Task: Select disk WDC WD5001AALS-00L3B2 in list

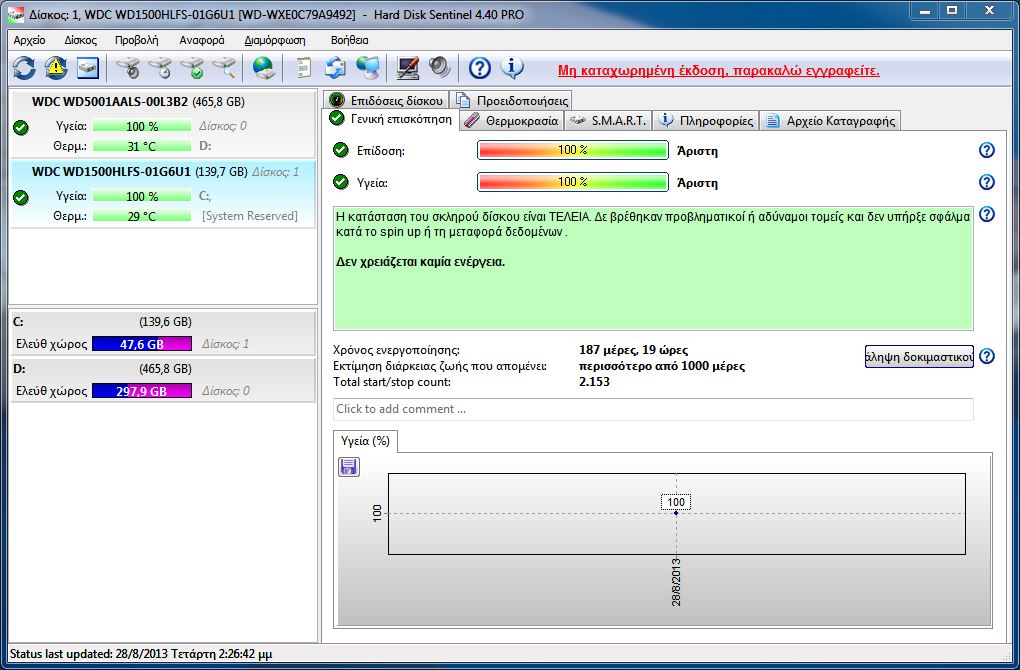Action: pyautogui.click(x=163, y=124)
